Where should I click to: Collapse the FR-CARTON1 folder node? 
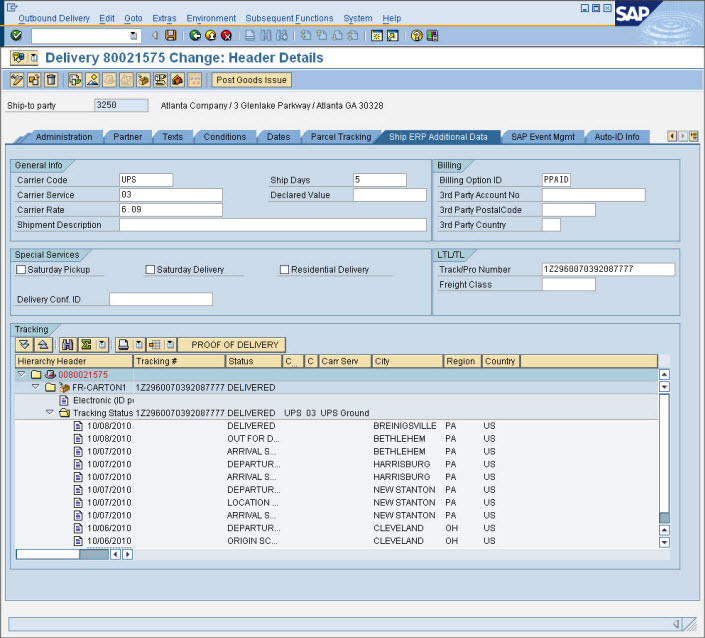[x=36, y=387]
